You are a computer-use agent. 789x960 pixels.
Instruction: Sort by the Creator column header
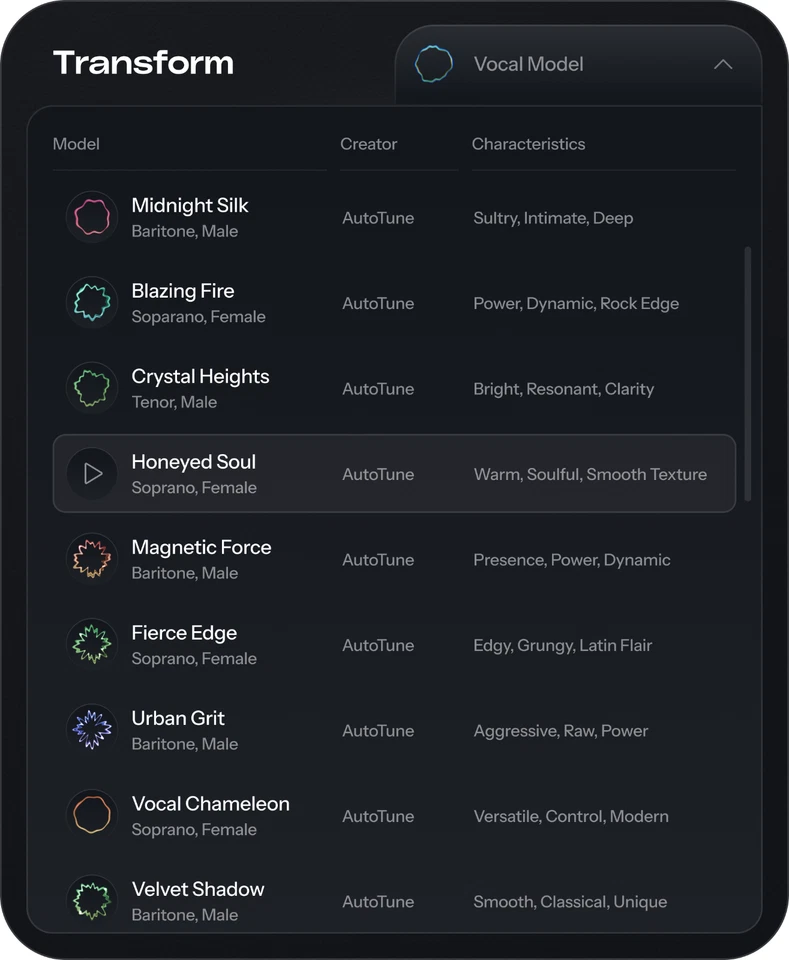368,144
